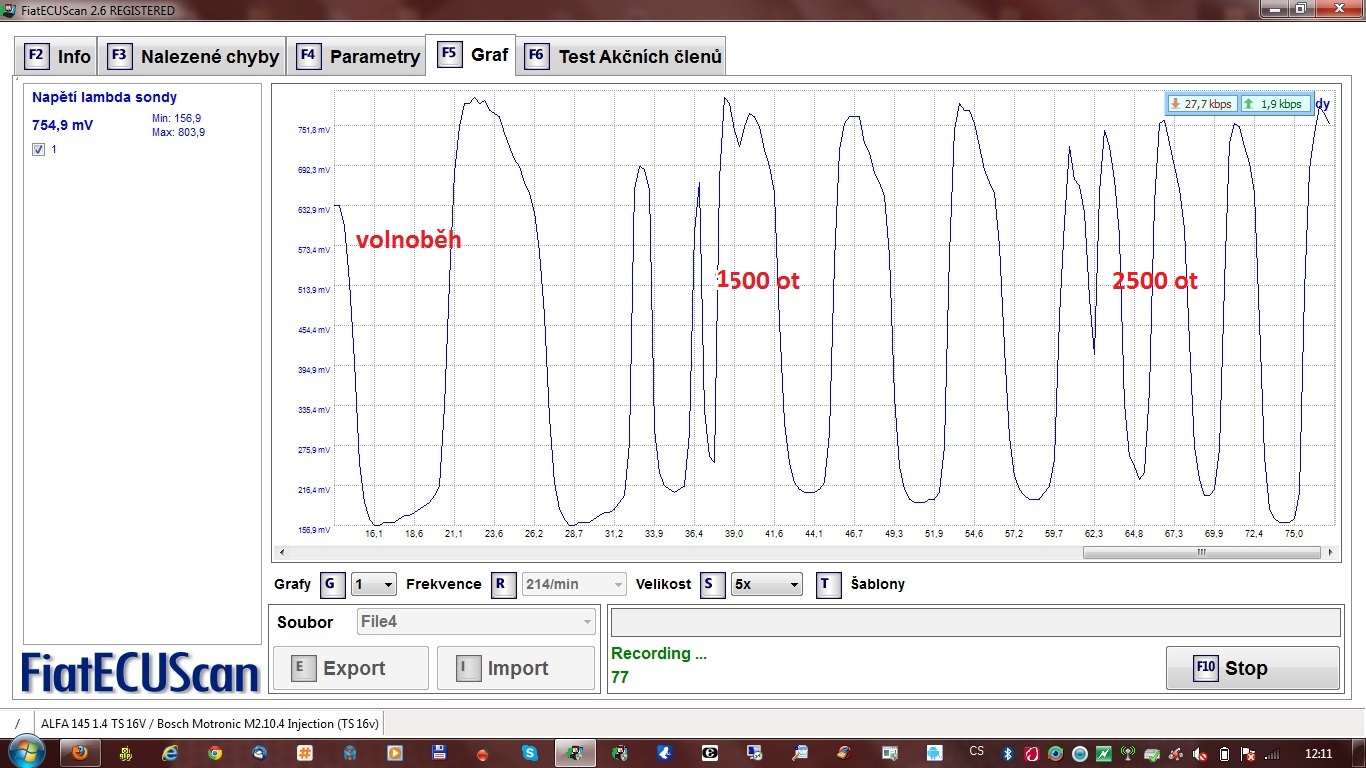Open the Windows Start menu
The height and width of the screenshot is (768, 1366).
tap(25, 751)
